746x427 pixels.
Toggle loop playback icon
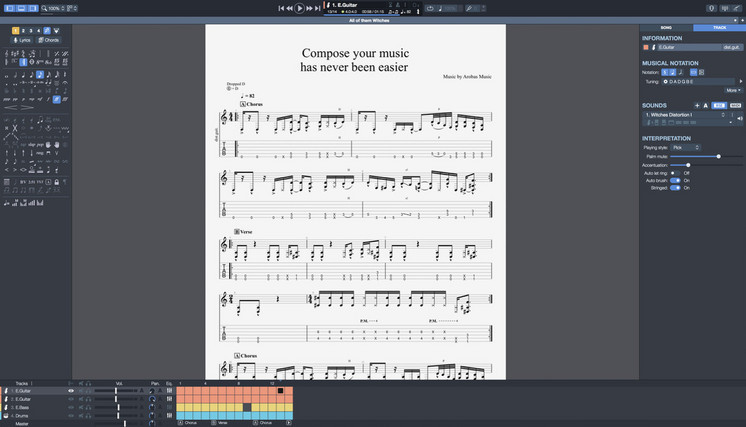[430, 8]
